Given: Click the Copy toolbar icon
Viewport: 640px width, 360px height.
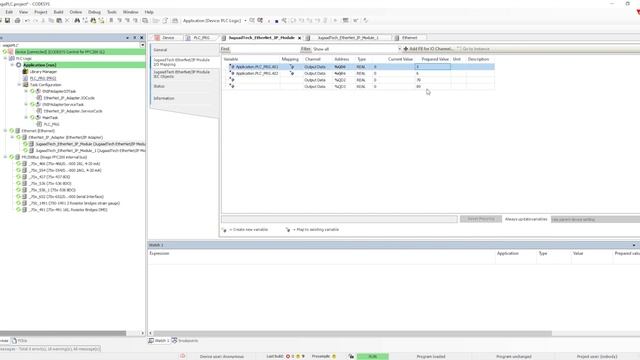Looking at the screenshot, I should (x=51, y=20).
